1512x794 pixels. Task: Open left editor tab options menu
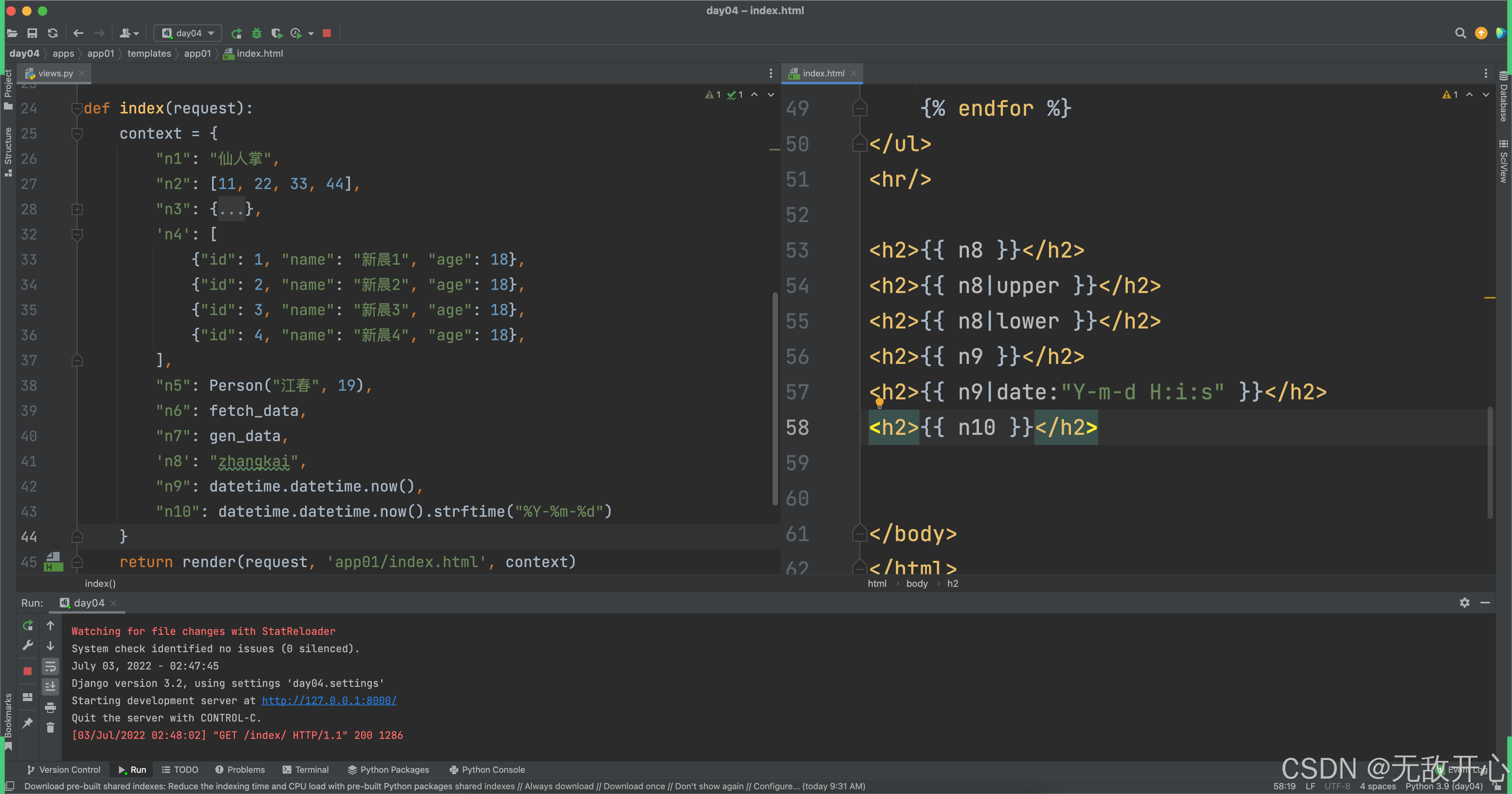[x=771, y=73]
